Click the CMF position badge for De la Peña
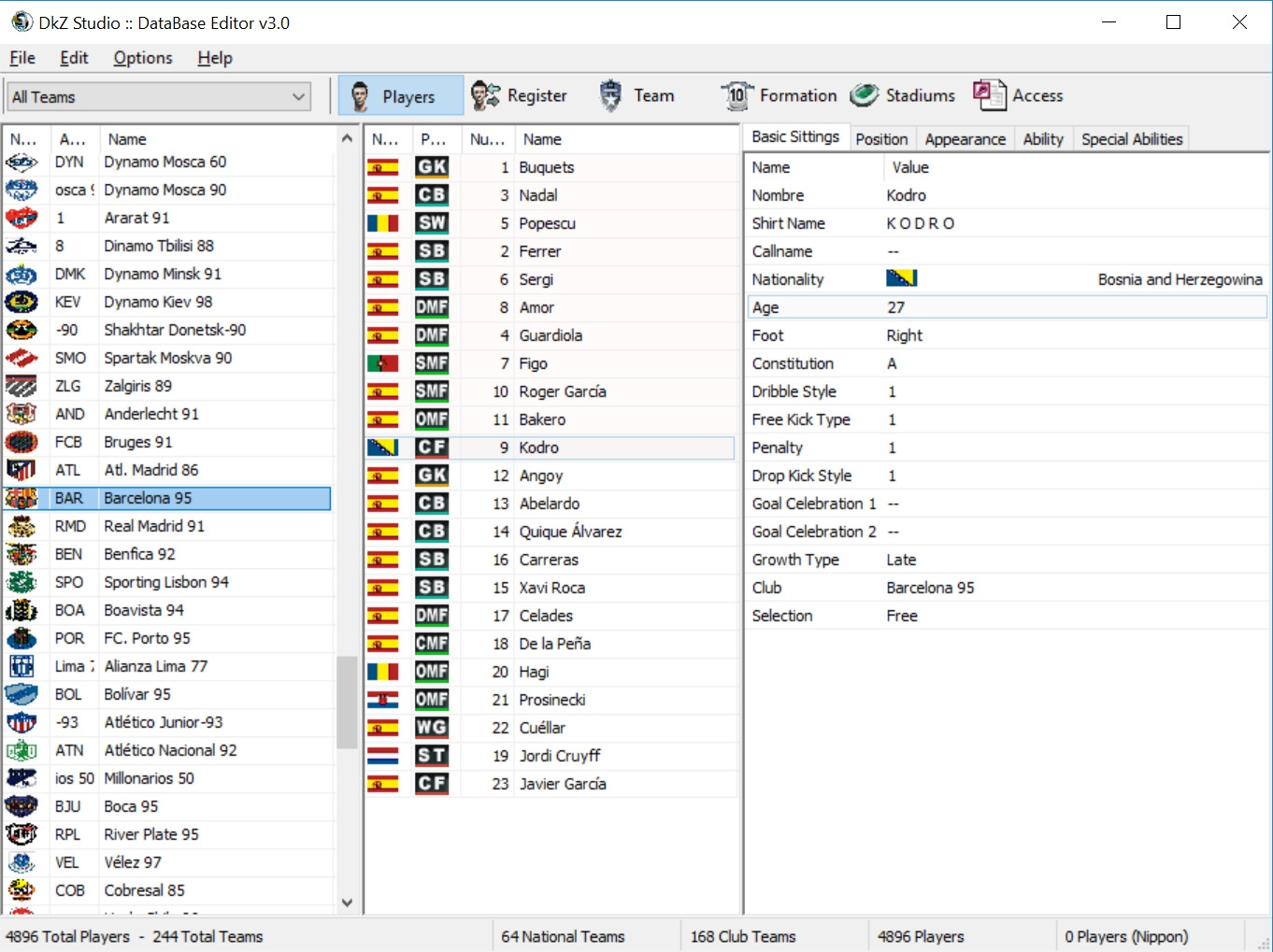 [x=432, y=644]
